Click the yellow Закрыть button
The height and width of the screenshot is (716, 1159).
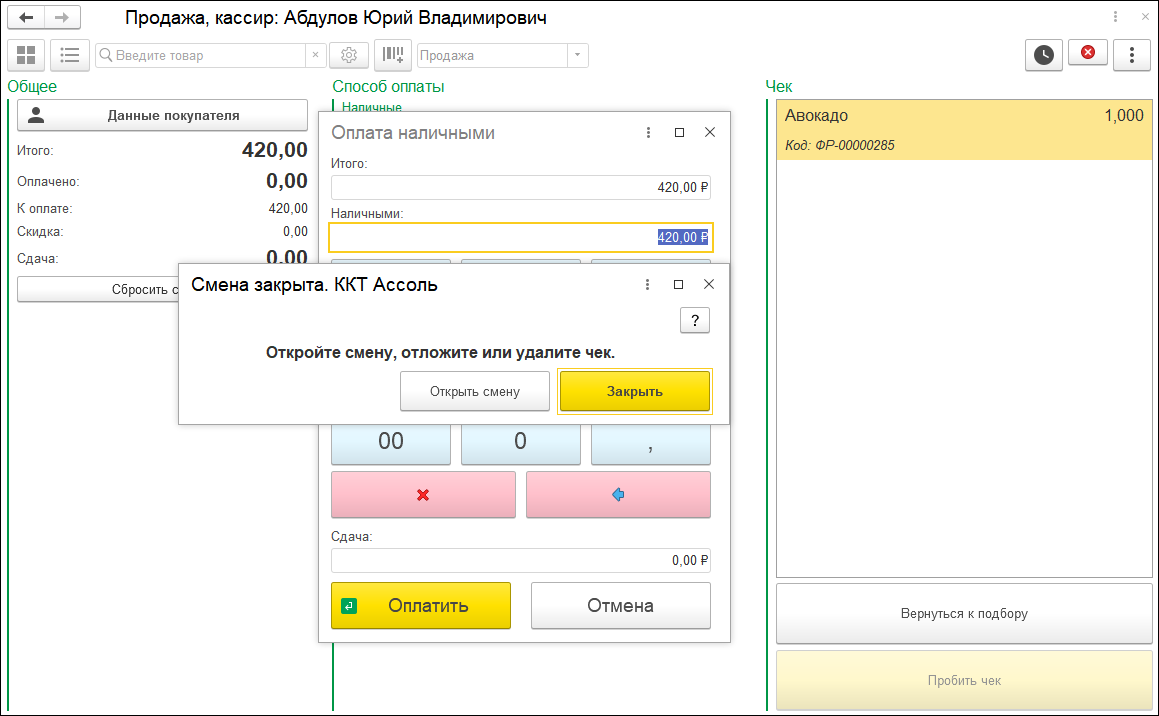(x=634, y=391)
